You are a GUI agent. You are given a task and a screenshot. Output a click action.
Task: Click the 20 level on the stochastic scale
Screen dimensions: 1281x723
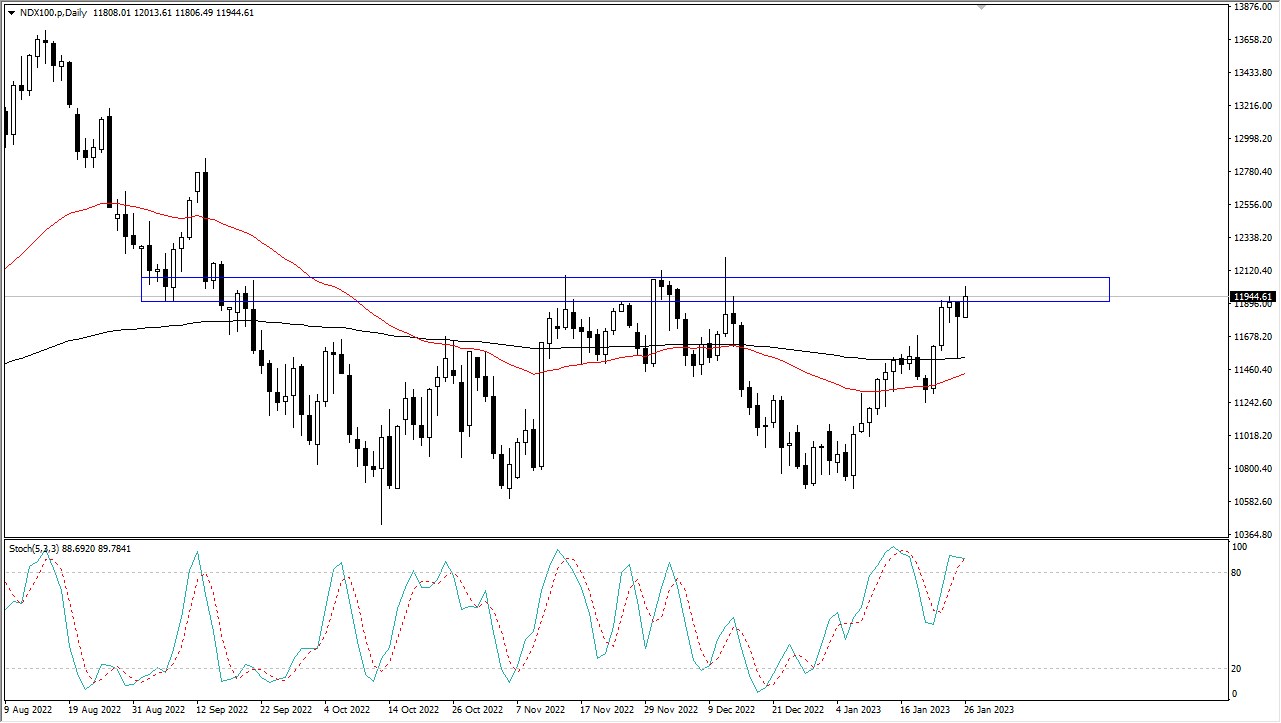[1237, 669]
